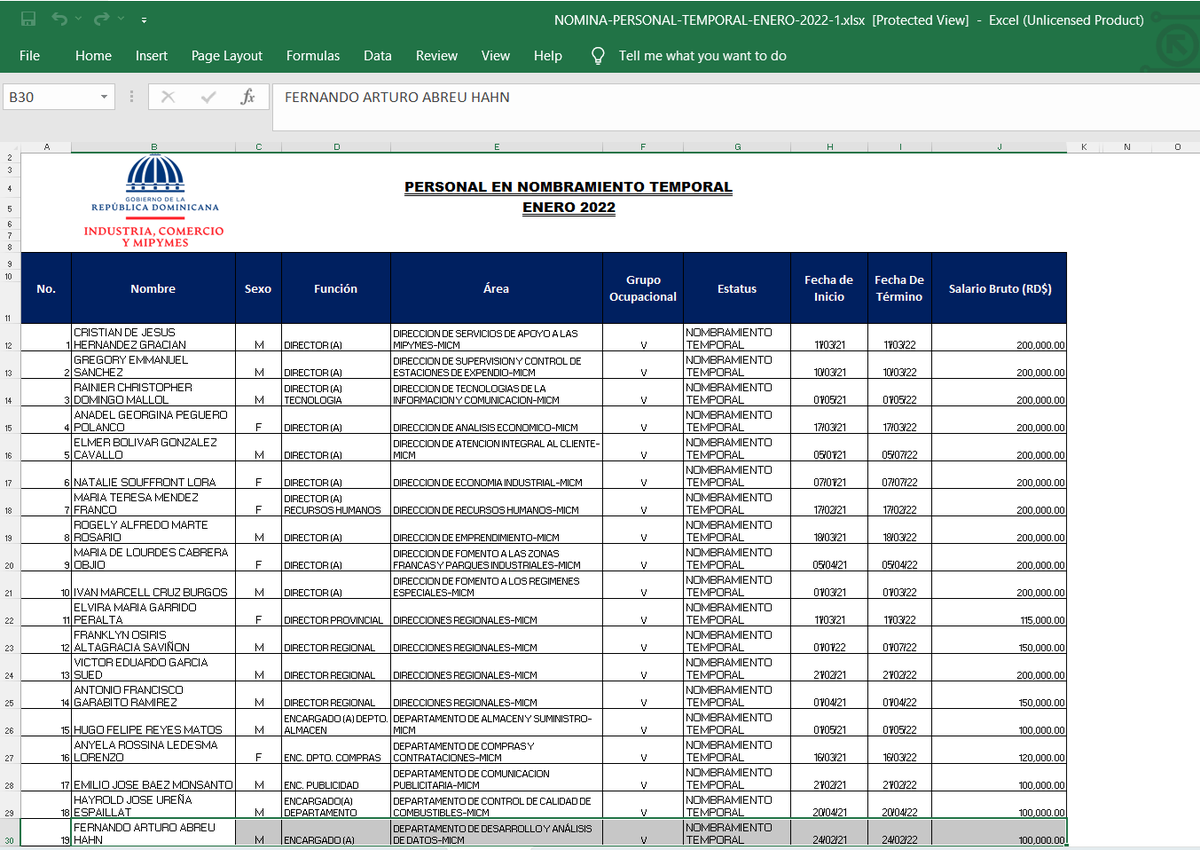Click DIRECCION DE EMPRENDIMIENTO-MICM cell
The image size is (1200, 850).
tap(496, 531)
